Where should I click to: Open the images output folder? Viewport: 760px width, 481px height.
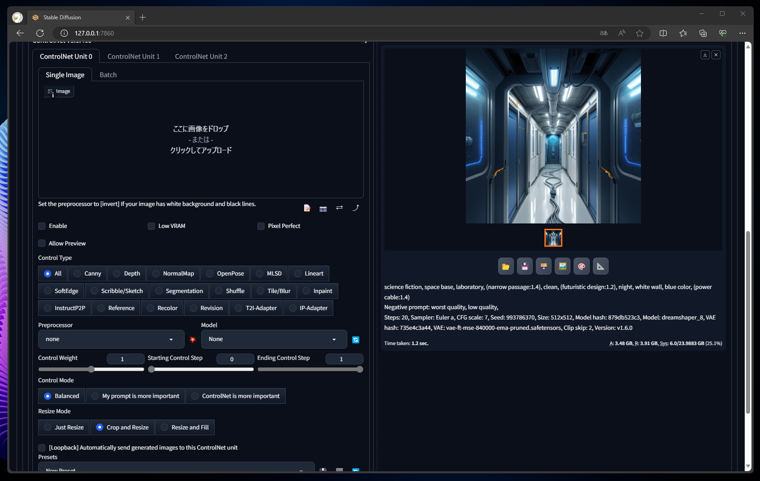[506, 266]
